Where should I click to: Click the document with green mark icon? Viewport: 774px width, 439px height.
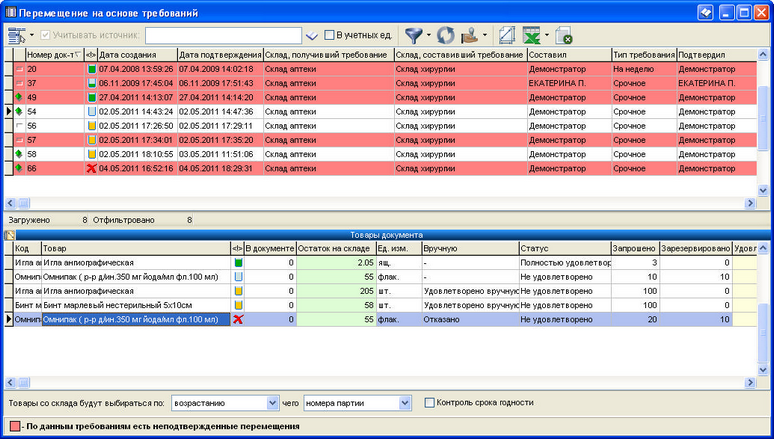click(563, 35)
